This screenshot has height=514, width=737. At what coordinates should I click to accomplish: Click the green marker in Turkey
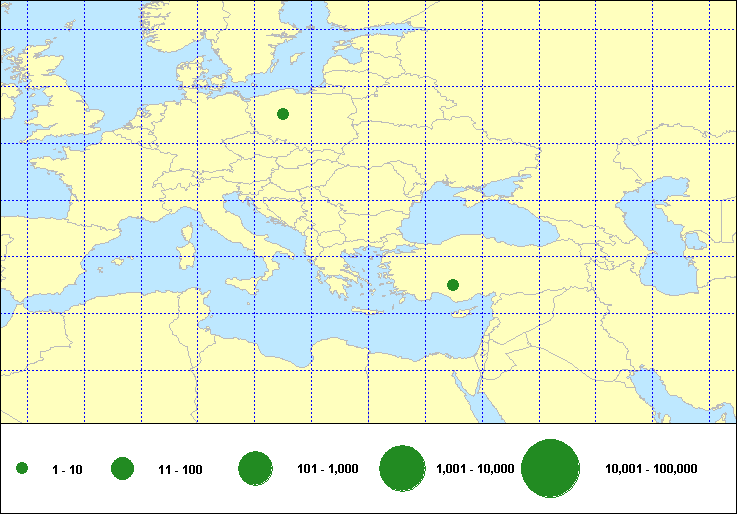click(452, 285)
